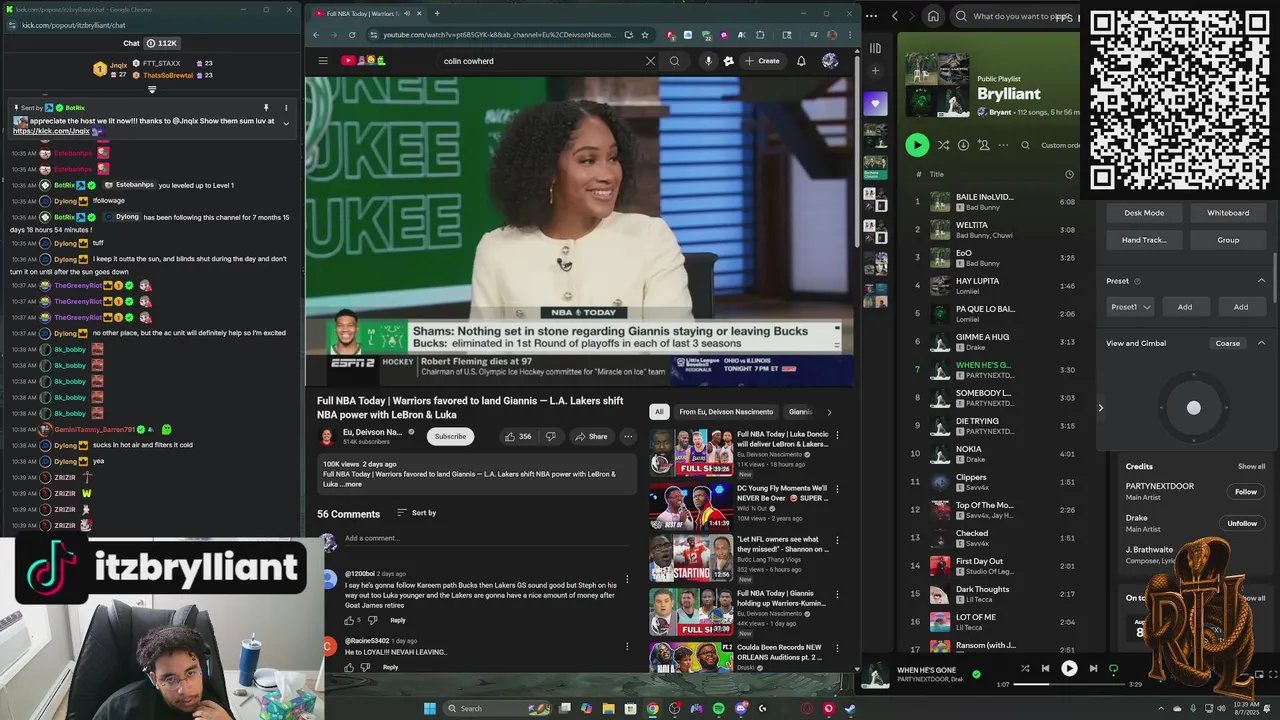
Task: Open the YouTube Create button
Action: click(x=762, y=61)
